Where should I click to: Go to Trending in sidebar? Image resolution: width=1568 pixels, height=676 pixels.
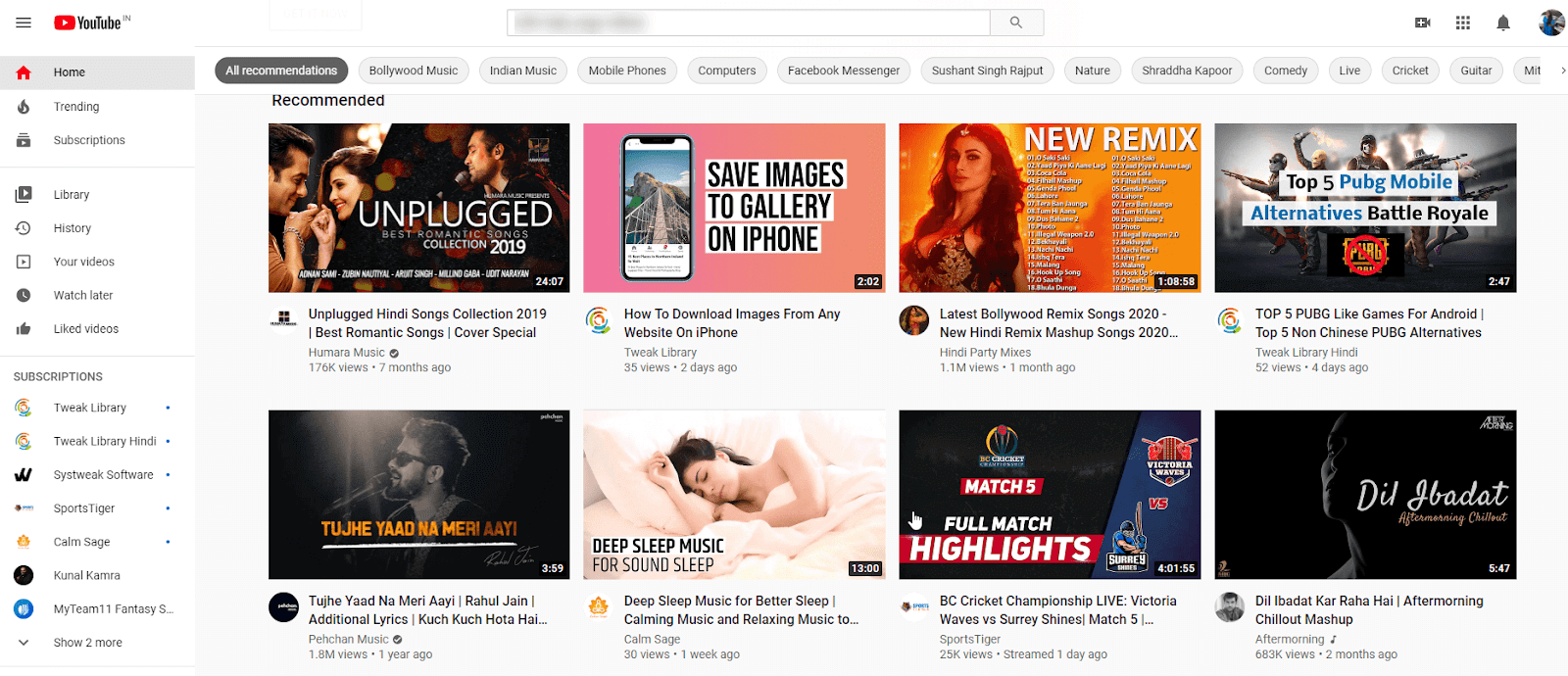click(76, 107)
